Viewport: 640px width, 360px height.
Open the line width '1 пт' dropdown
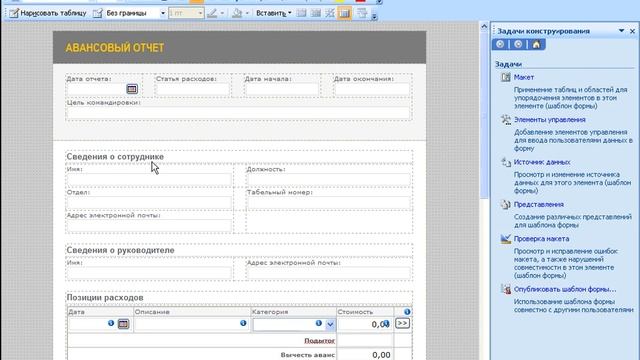200,13
